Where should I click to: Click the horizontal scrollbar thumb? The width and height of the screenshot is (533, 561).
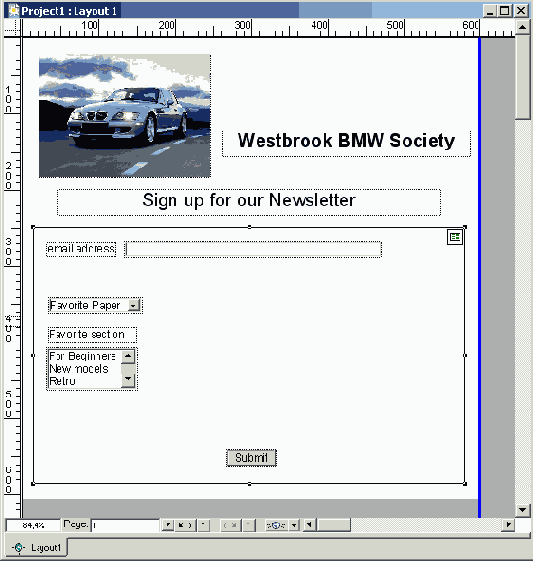coord(334,525)
